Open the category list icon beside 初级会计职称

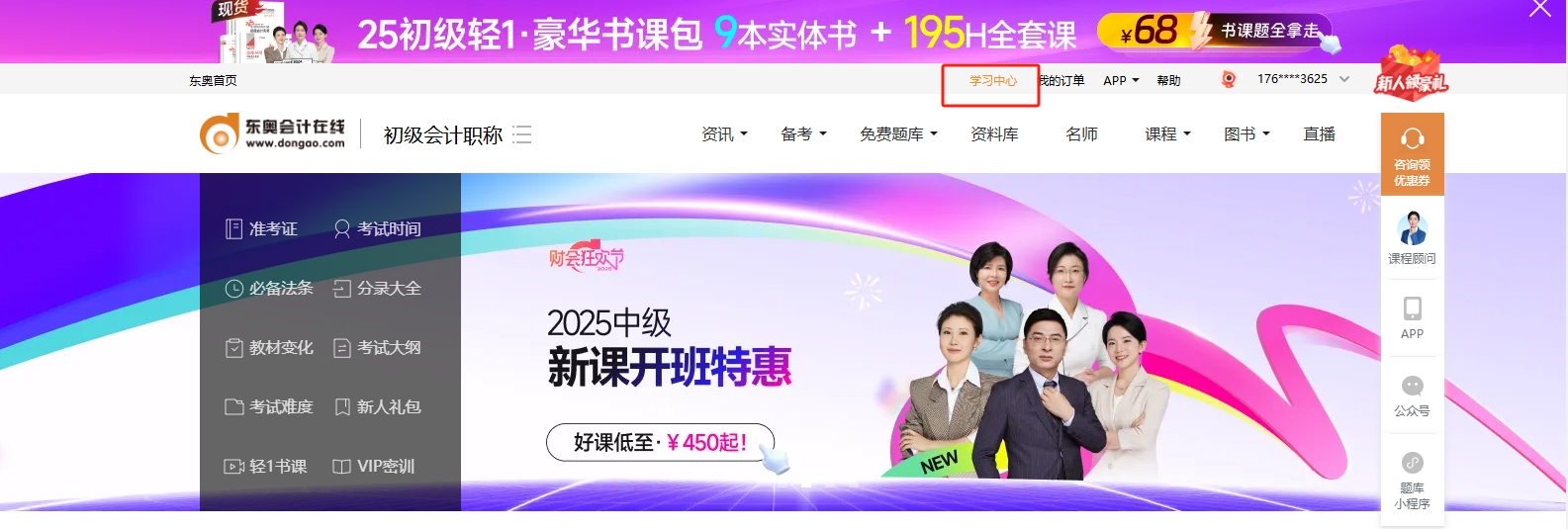pos(522,134)
